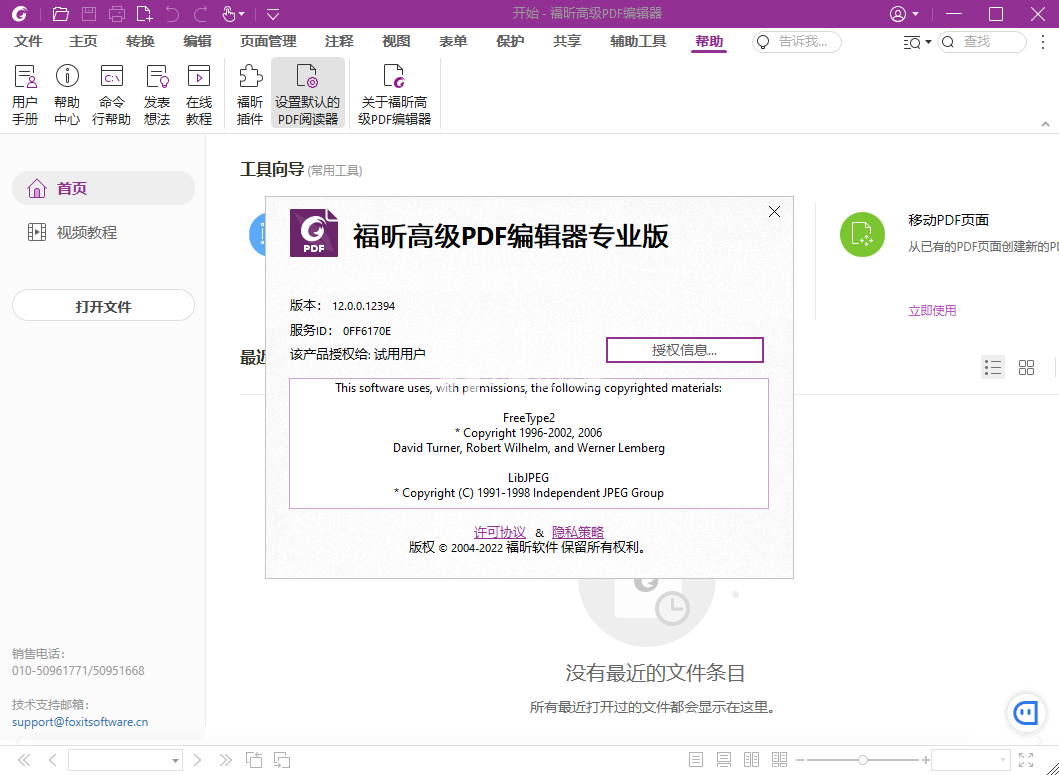Viewport: 1059px width, 775px height.
Task: Enable two-page facing view mode
Action: 752,760
